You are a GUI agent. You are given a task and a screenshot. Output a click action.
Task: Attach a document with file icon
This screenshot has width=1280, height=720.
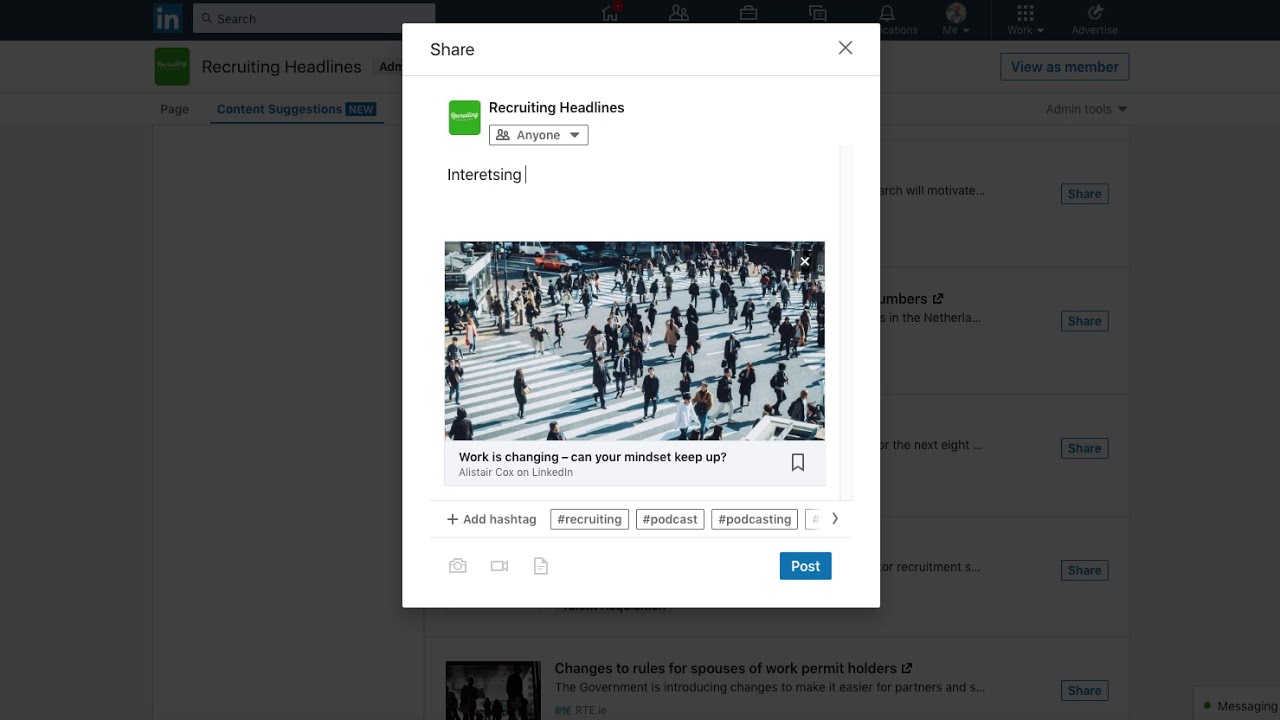(x=541, y=566)
